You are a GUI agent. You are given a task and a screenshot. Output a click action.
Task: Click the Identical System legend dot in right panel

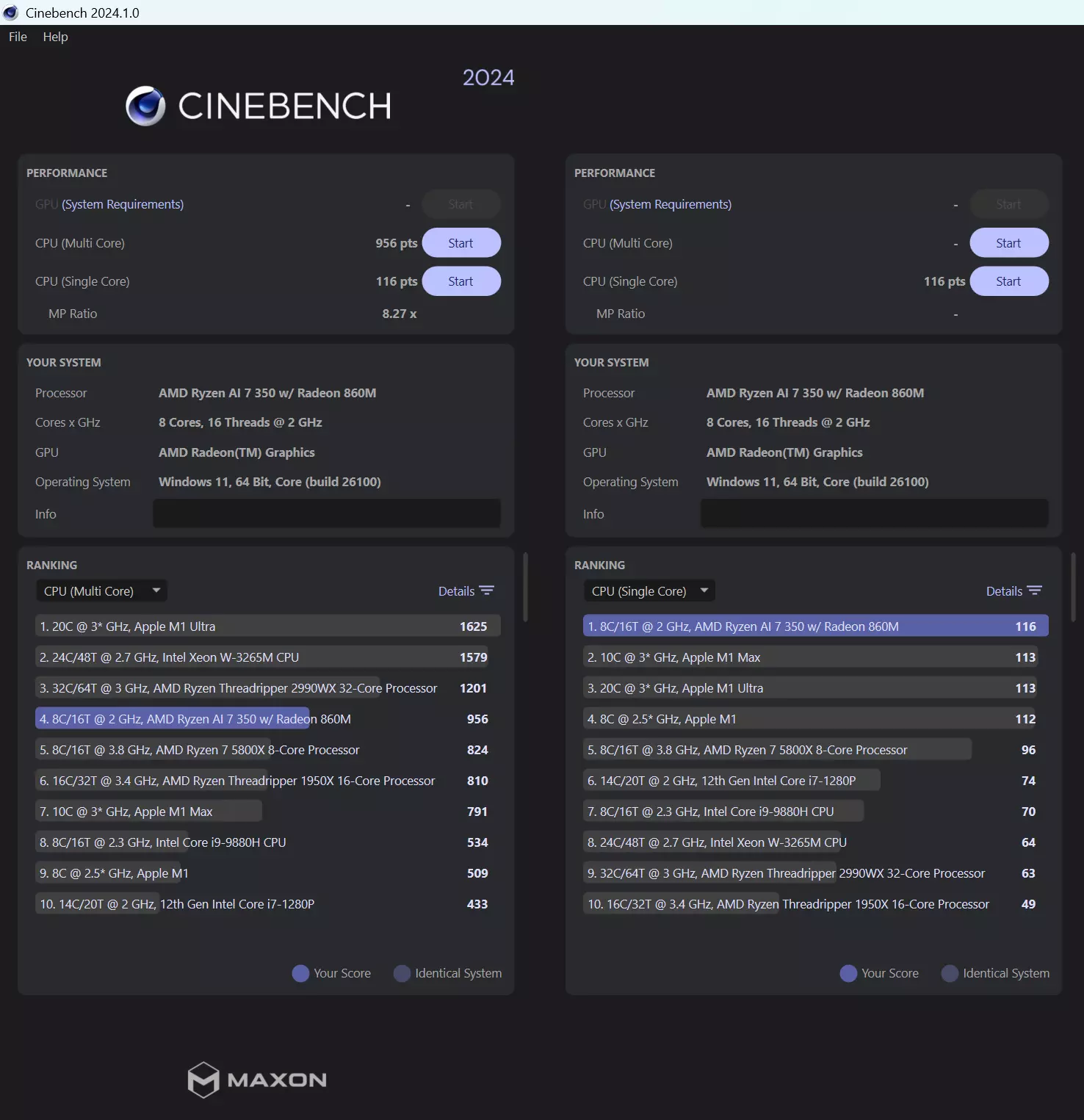(x=950, y=973)
